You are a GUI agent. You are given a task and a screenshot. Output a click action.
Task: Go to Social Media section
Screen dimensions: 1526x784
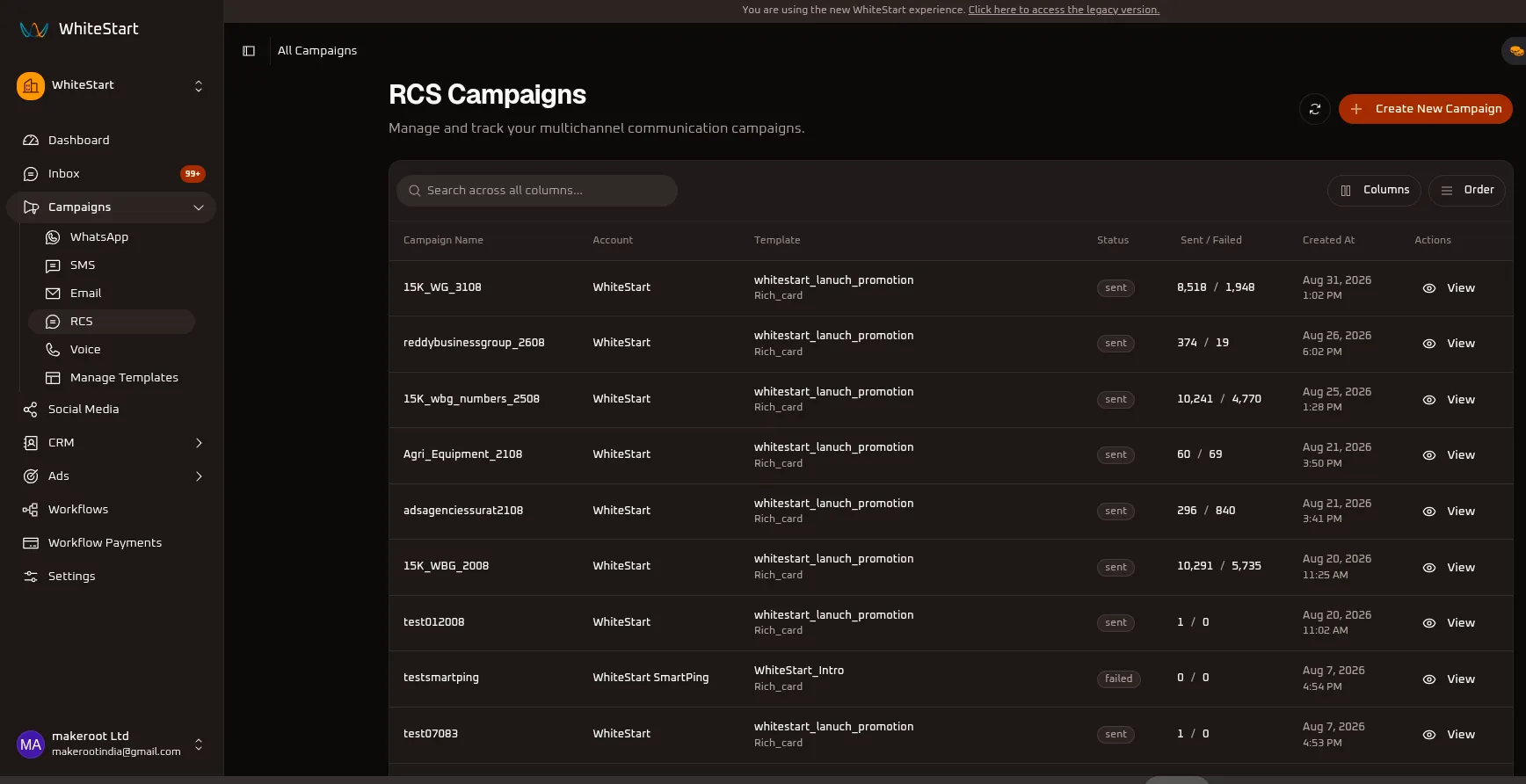pyautogui.click(x=111, y=410)
